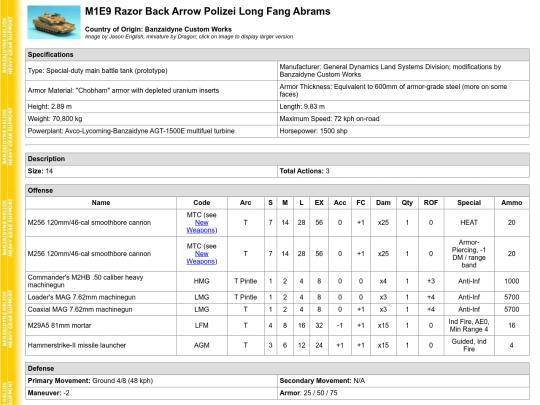Screen dimensions: 540x405
Task: Click the Defense section header
Action: [277, 368]
